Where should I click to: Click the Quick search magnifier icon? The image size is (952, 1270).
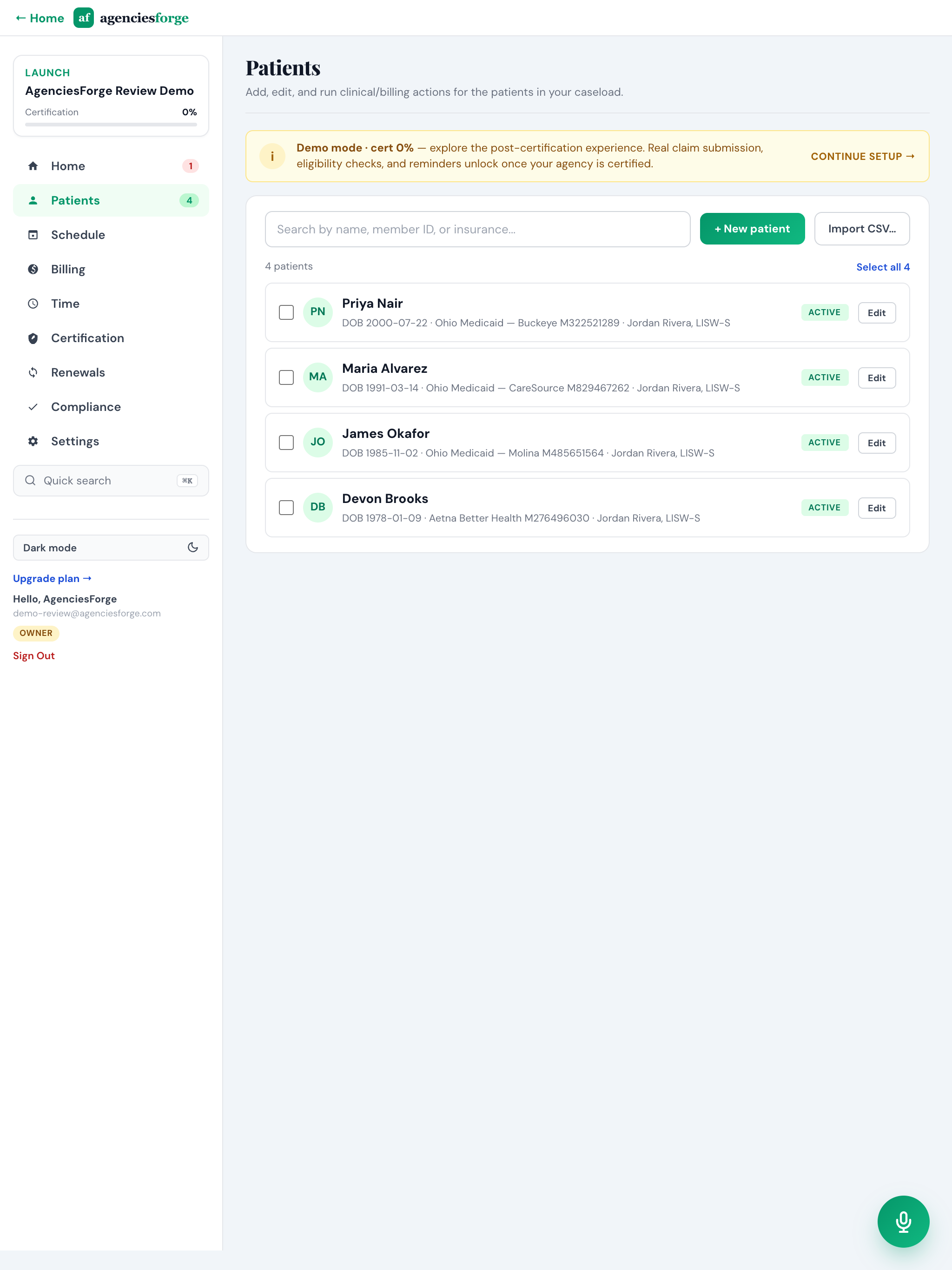tap(30, 481)
